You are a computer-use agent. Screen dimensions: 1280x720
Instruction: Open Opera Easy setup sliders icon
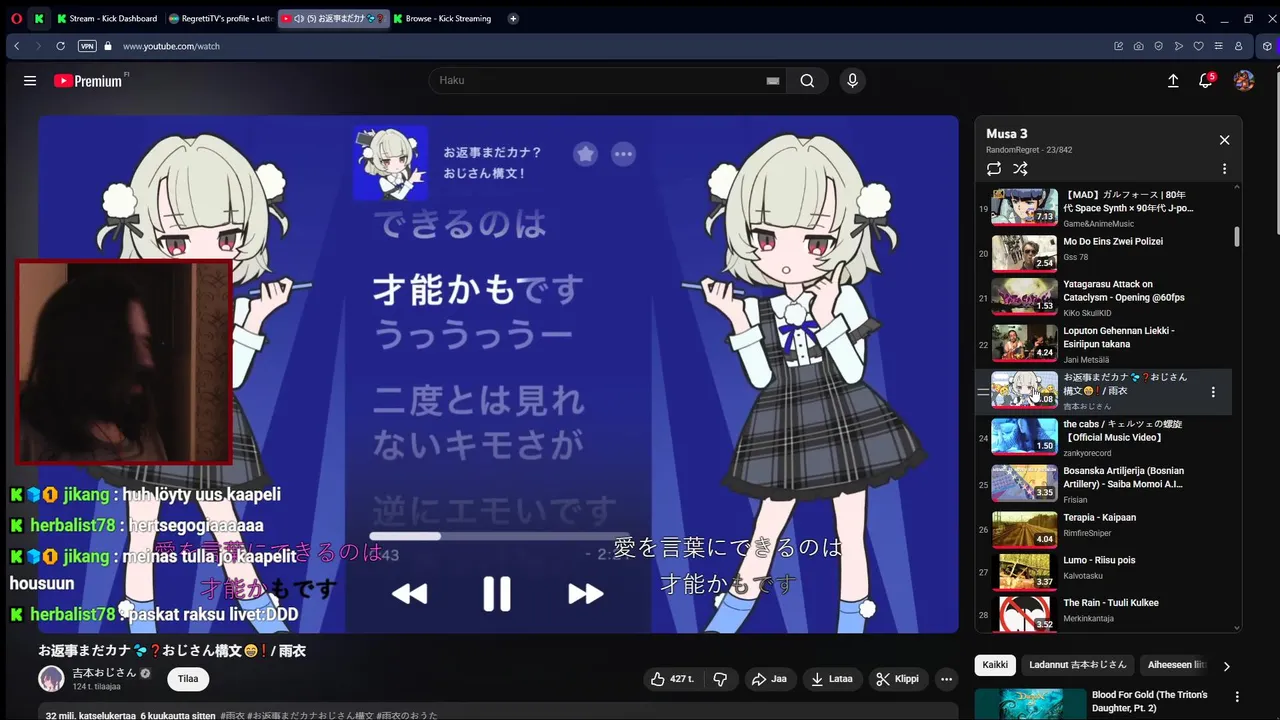tap(1219, 46)
